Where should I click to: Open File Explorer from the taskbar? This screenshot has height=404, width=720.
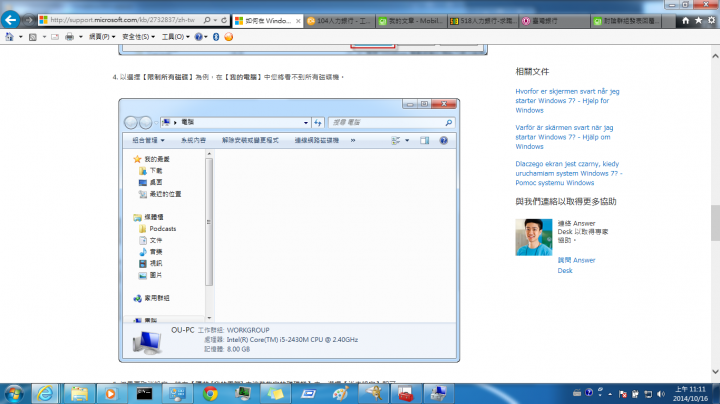pyautogui.click(x=79, y=394)
